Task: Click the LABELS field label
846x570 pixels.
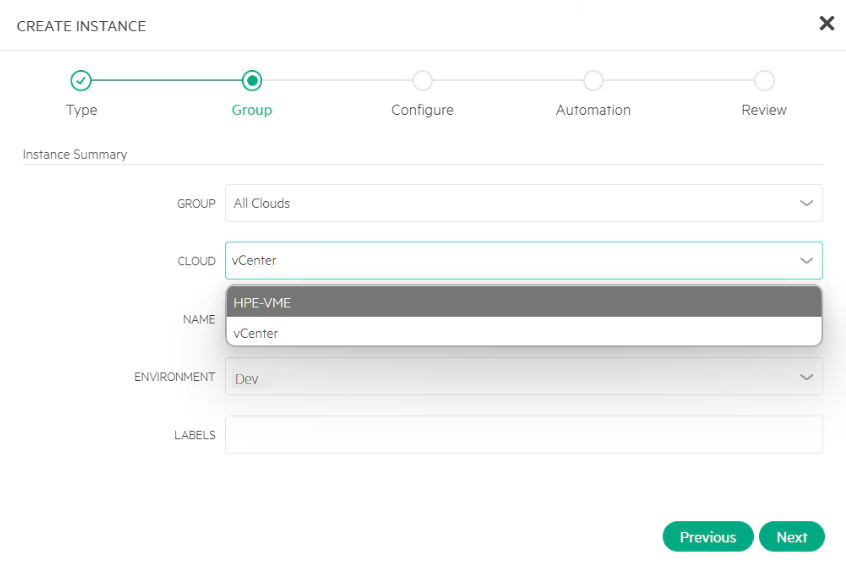Action: 194,435
